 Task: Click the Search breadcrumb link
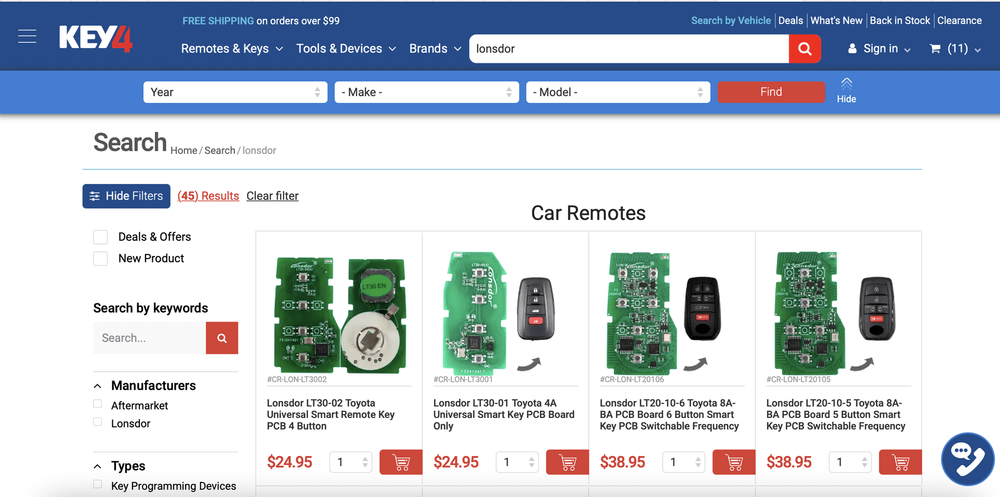pos(220,151)
